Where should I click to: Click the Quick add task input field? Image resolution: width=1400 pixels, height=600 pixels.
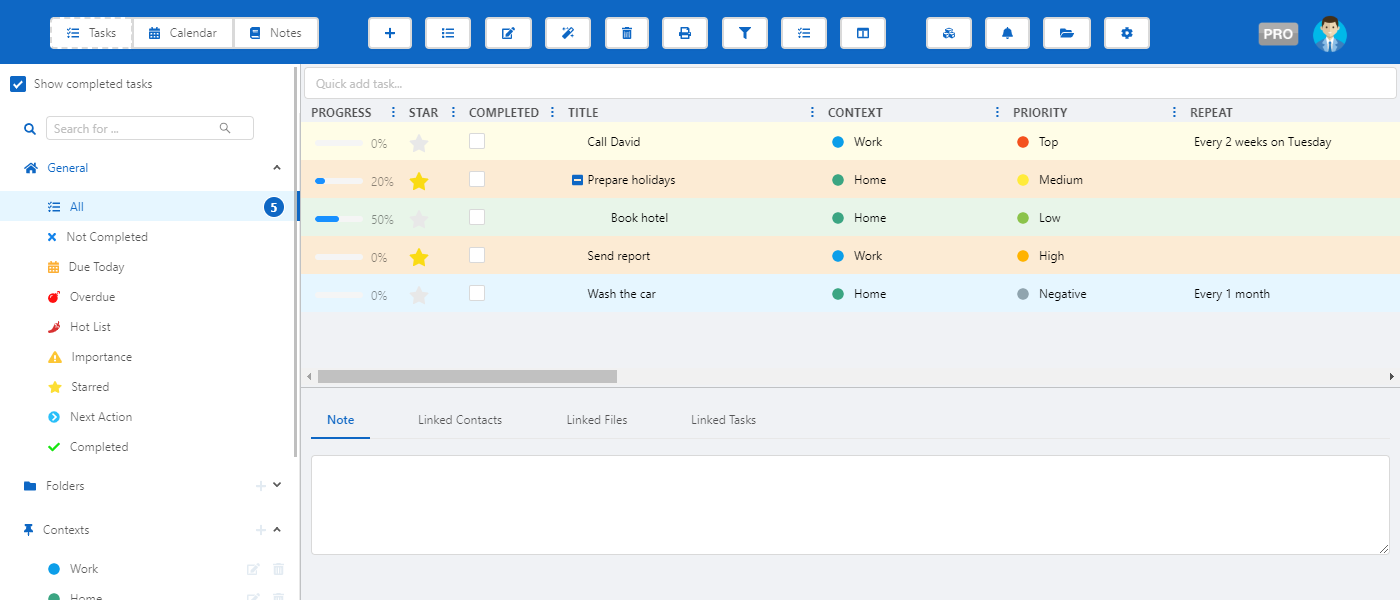[848, 84]
